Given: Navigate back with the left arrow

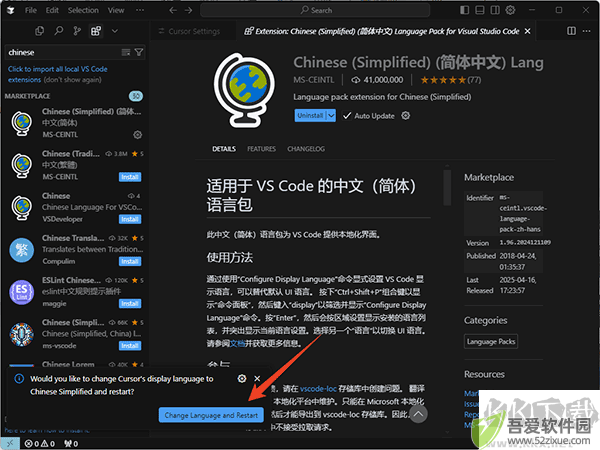Looking at the screenshot, I should coord(173,10).
